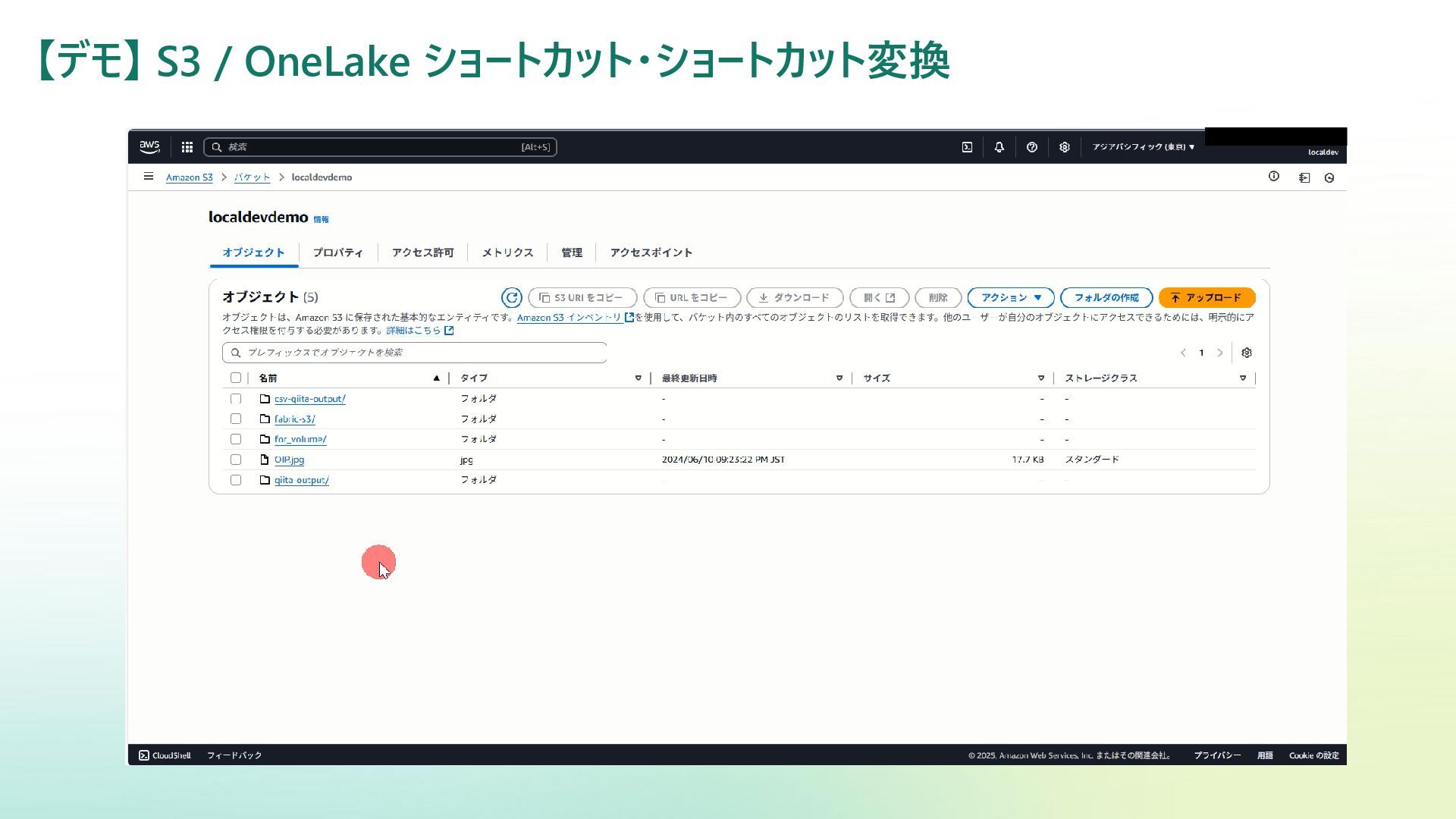This screenshot has height=819, width=1456.
Task: Click the フォルダの作成 button
Action: pos(1106,298)
